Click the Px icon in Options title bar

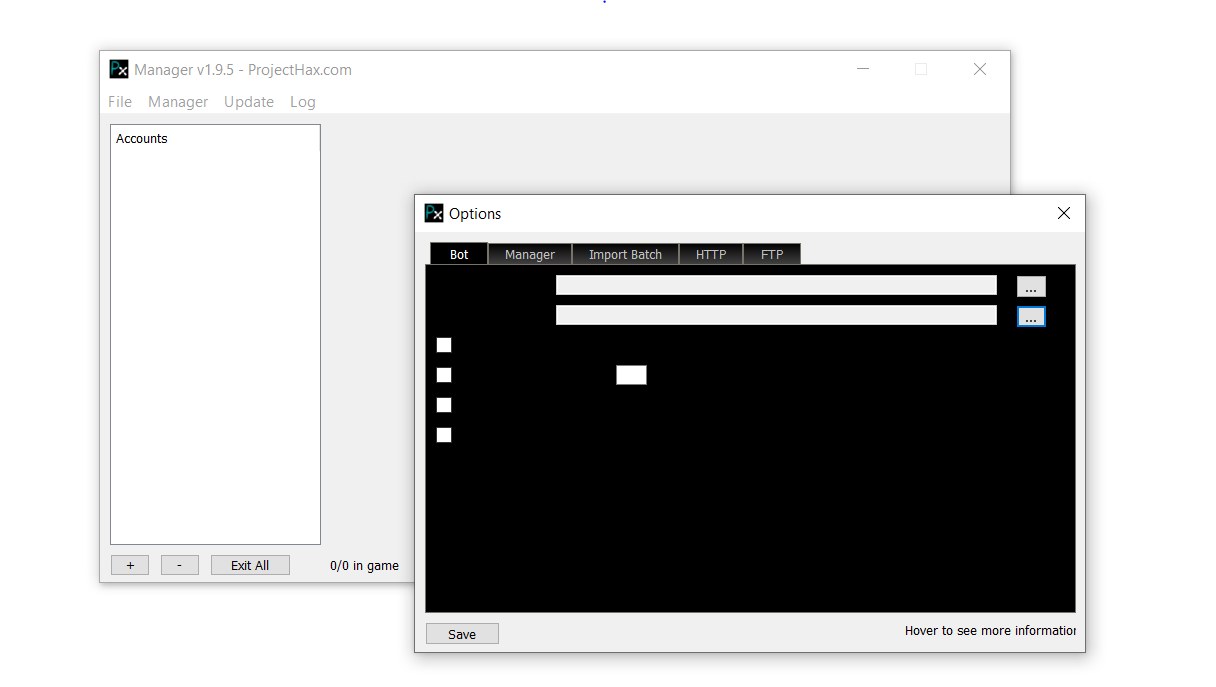pos(434,213)
